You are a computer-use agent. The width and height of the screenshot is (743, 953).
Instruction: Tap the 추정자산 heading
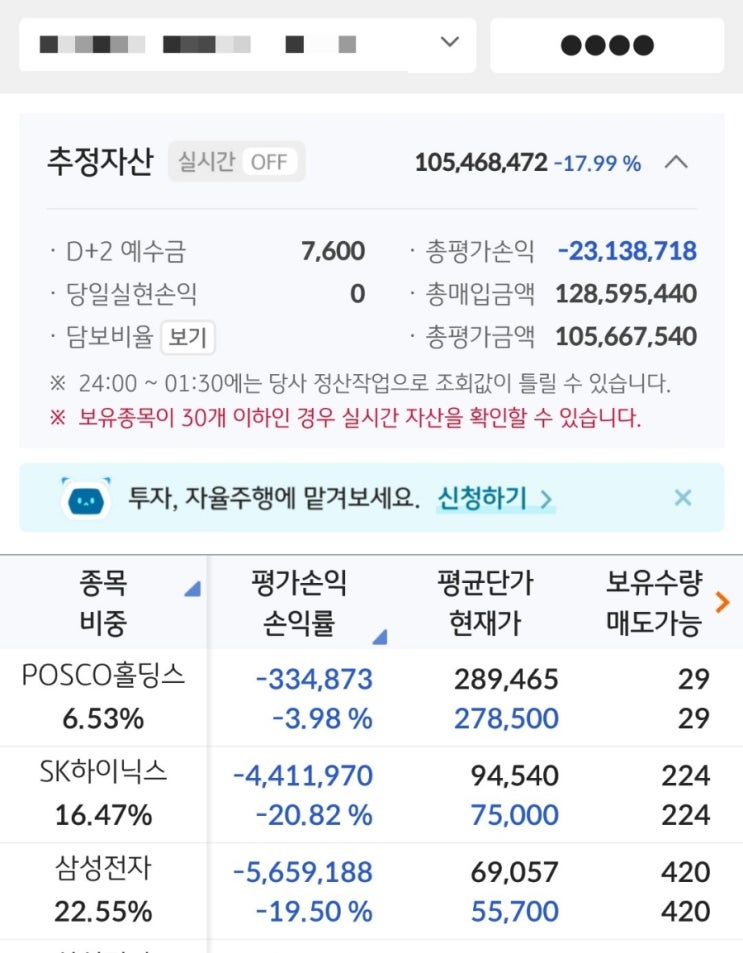tap(100, 162)
